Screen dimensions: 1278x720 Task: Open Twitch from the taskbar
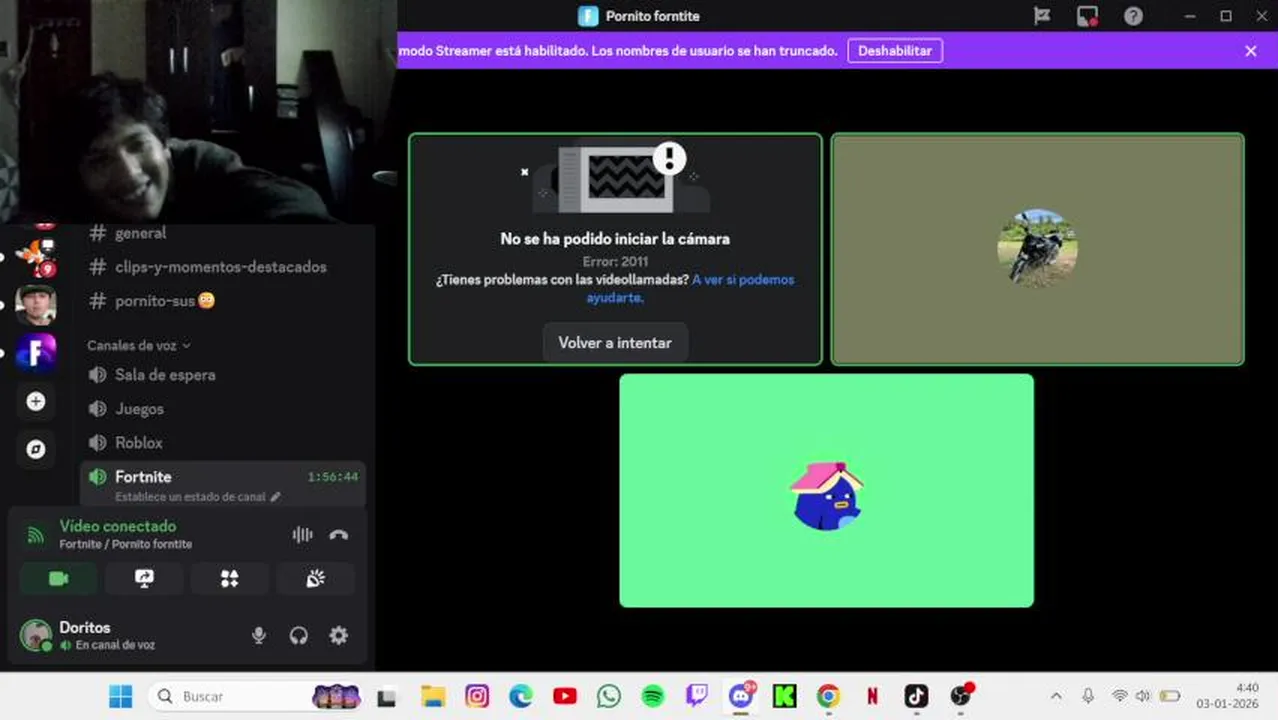coord(697,696)
